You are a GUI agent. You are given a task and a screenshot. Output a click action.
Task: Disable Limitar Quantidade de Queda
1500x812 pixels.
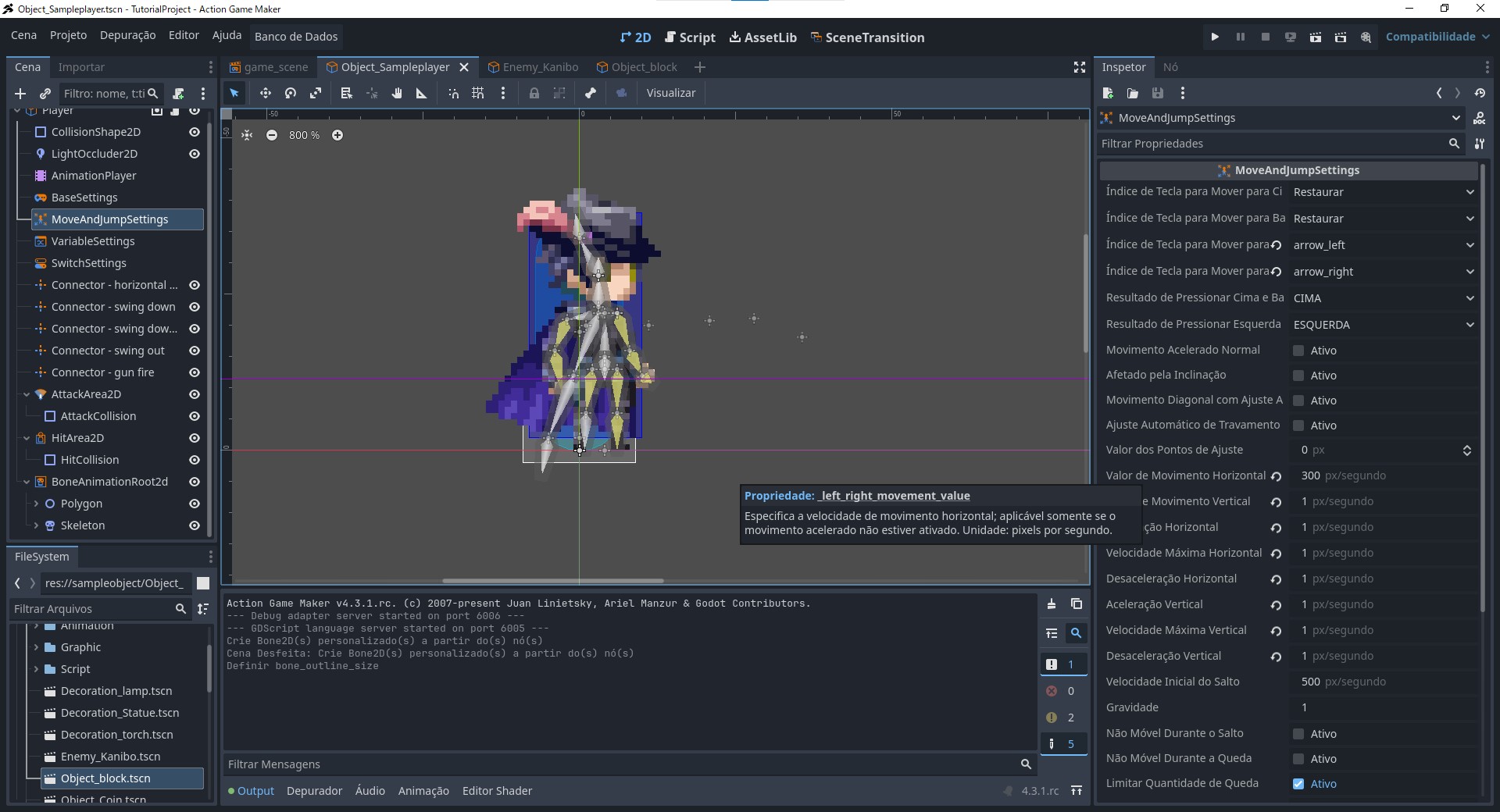[1299, 785]
